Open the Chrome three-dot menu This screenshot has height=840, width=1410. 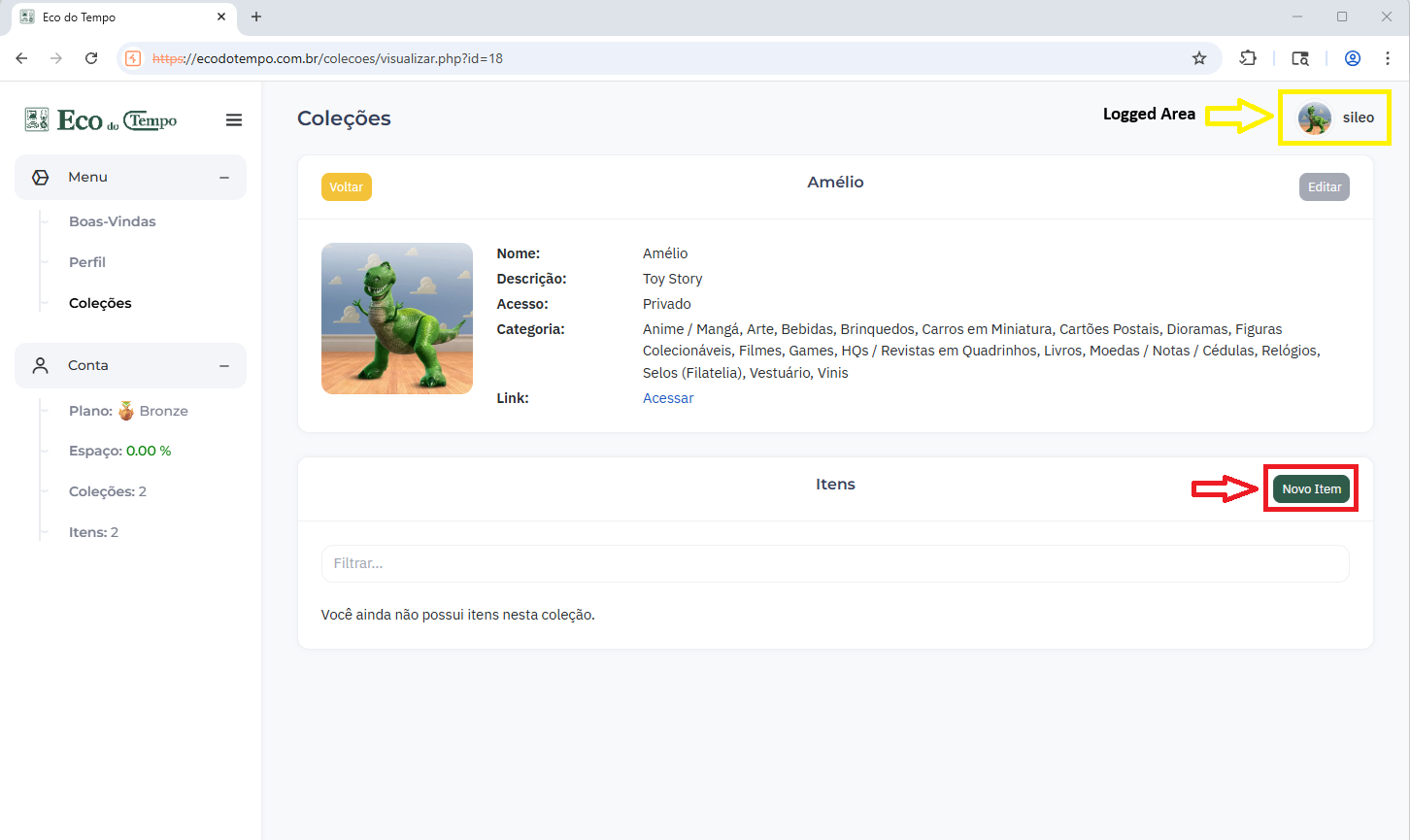tap(1388, 58)
